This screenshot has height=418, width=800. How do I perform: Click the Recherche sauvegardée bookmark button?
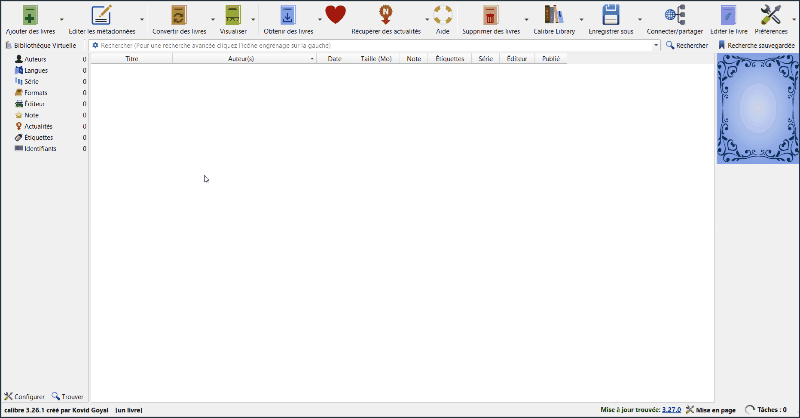point(756,45)
